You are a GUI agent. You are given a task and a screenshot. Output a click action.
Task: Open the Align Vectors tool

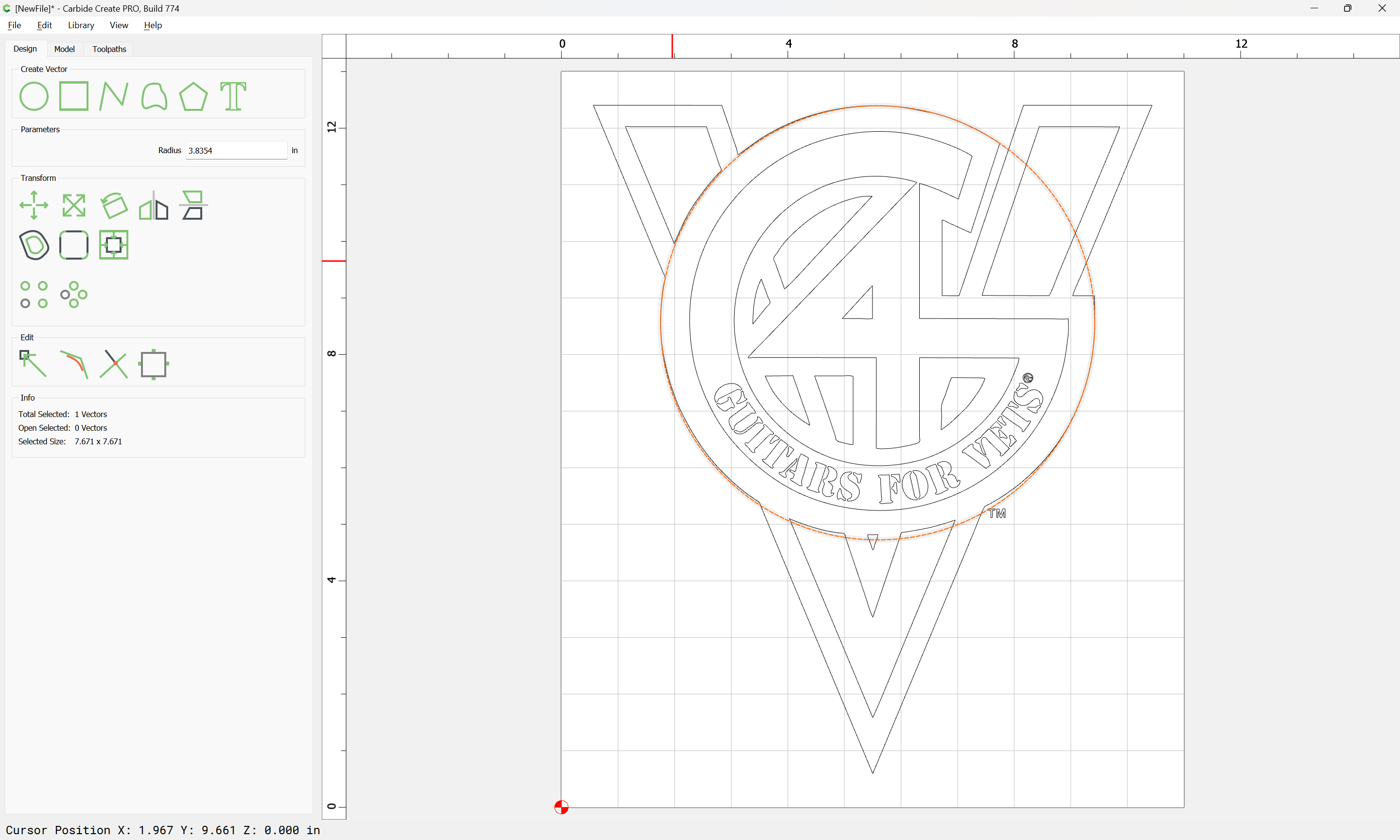point(193,205)
